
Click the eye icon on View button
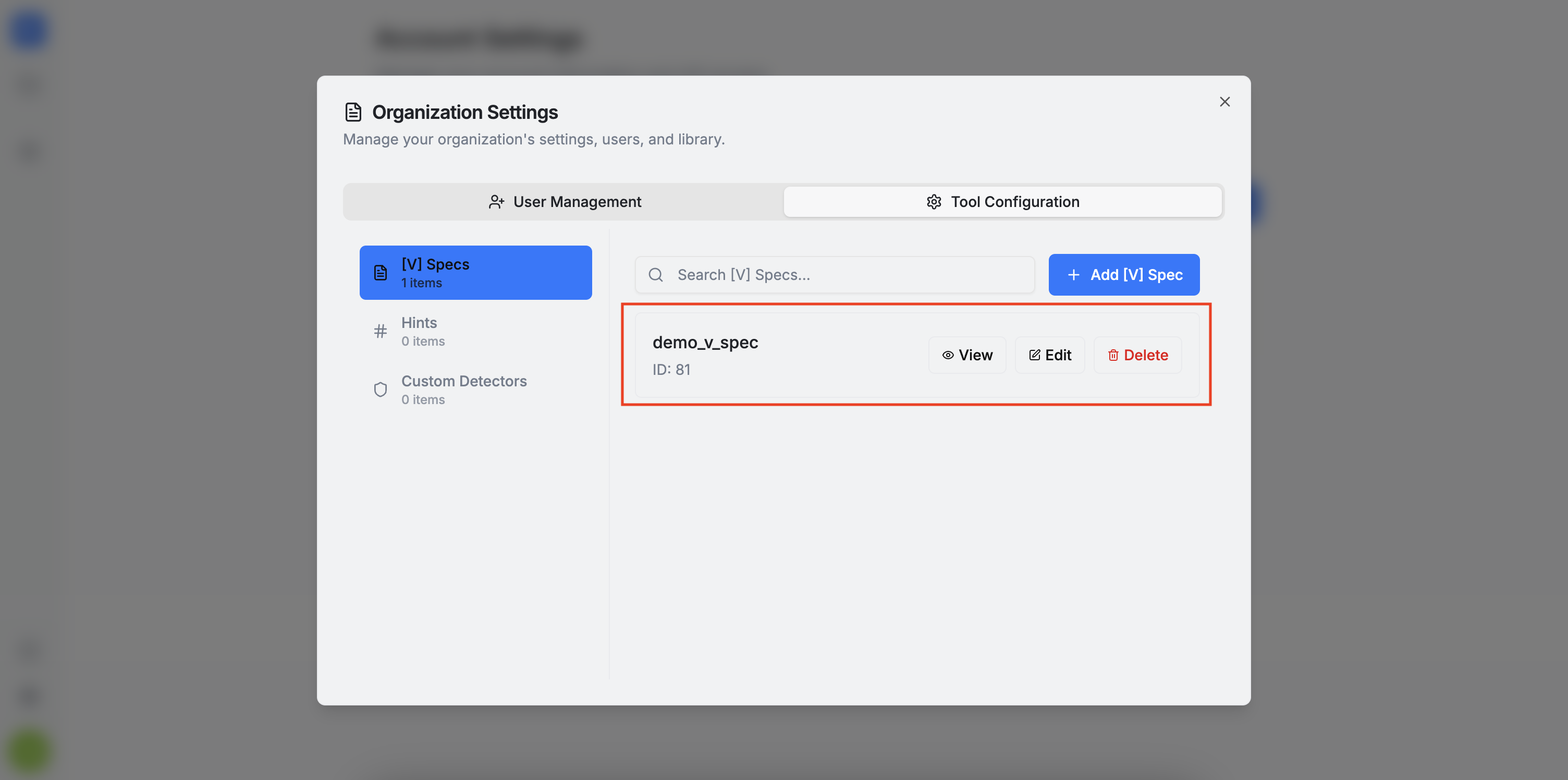[x=947, y=355]
